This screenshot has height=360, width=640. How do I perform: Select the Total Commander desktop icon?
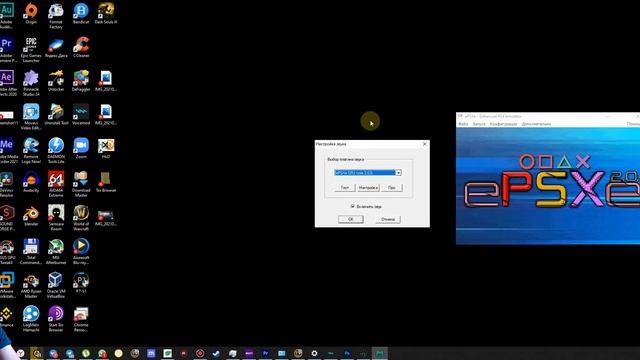click(x=31, y=251)
